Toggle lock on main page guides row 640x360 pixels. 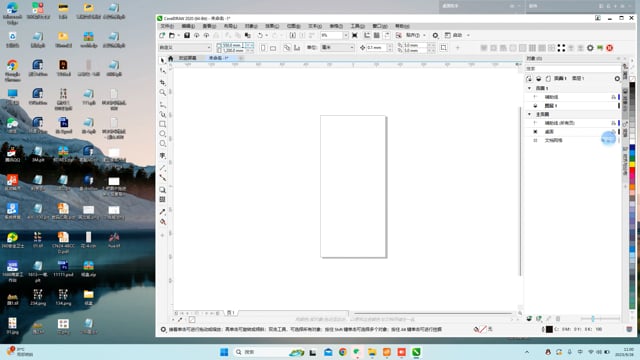(613, 123)
